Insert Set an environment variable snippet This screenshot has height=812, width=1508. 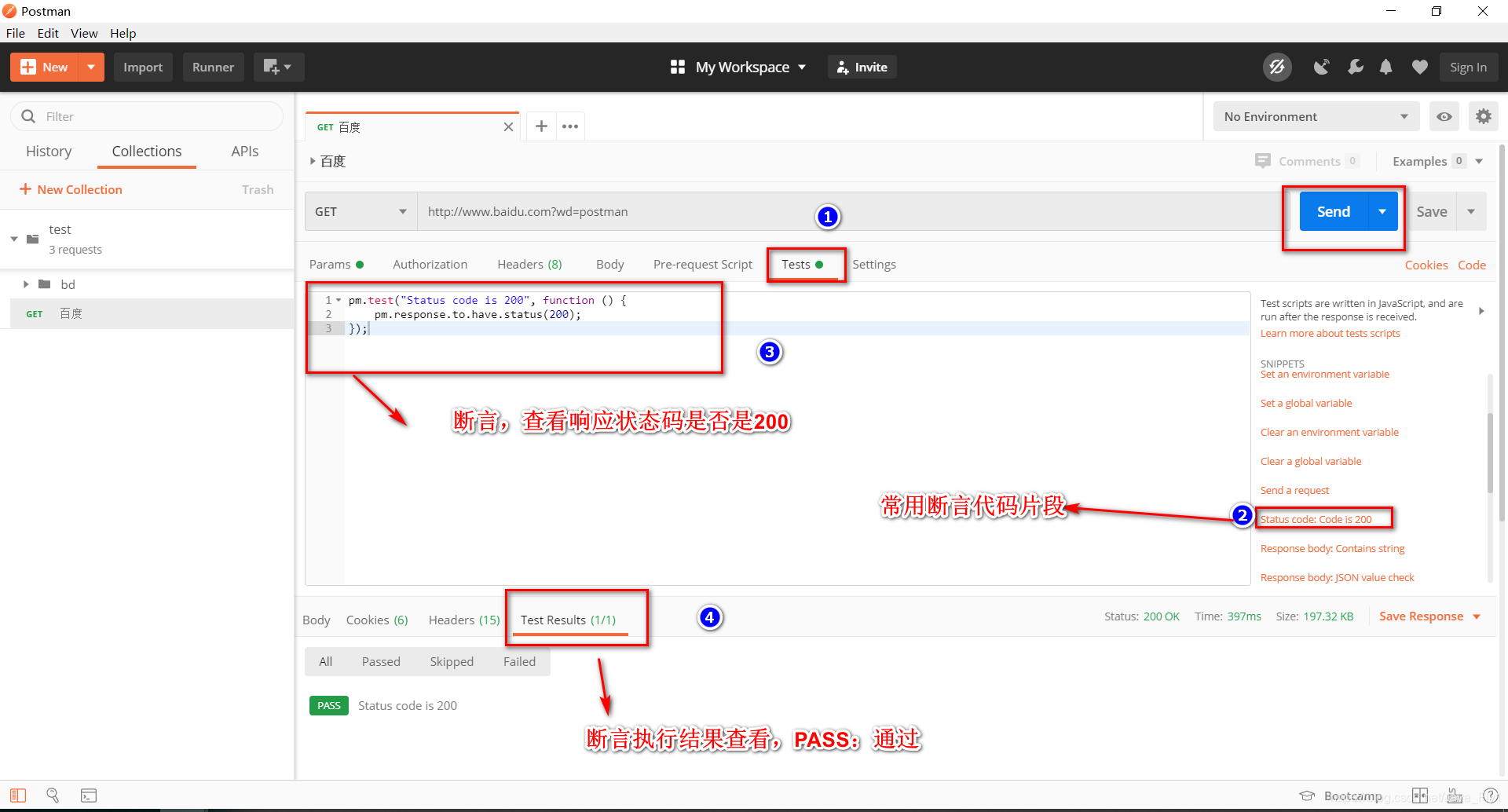[1324, 375]
